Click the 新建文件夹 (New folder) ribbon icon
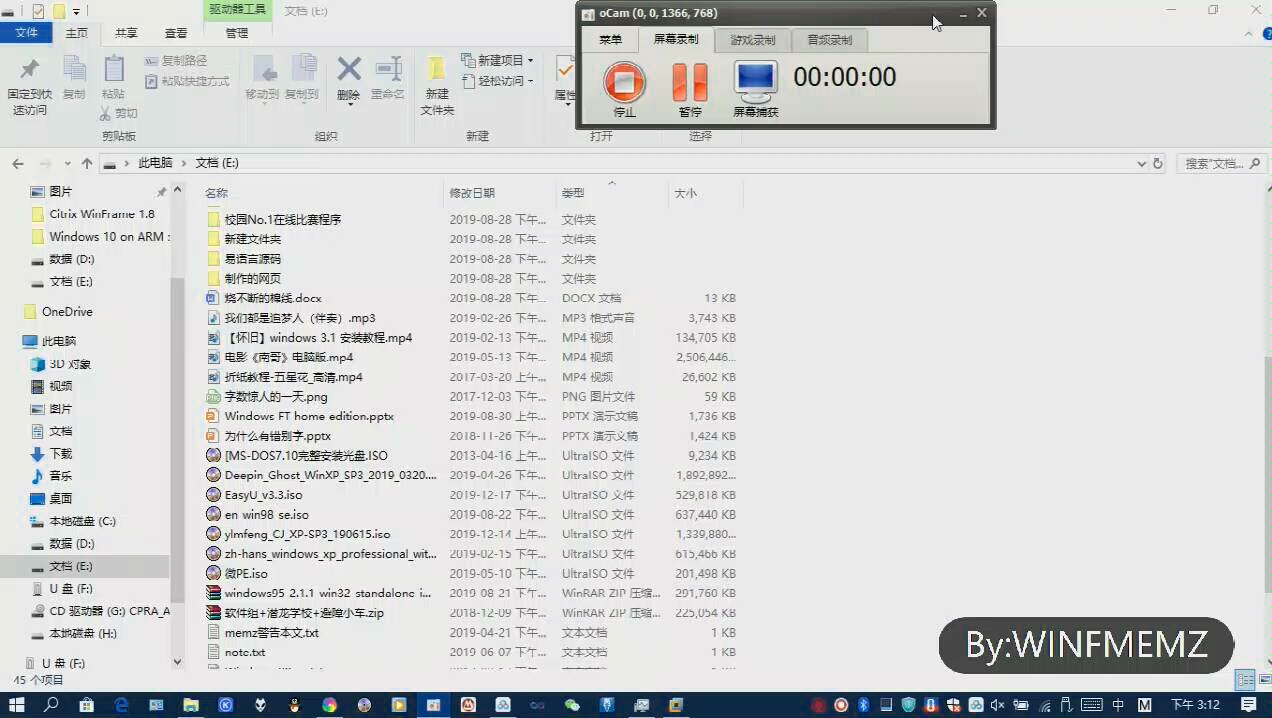Viewport: 1272px width, 718px height. tap(435, 86)
